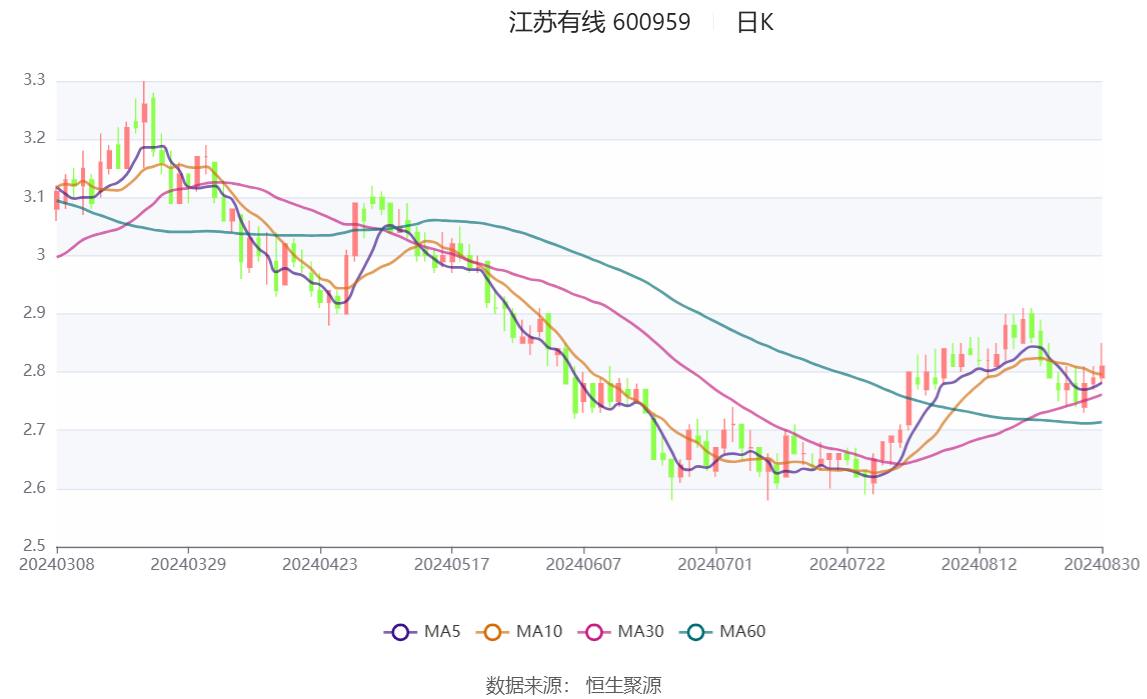Click the y-axis value 2.7

point(34,429)
